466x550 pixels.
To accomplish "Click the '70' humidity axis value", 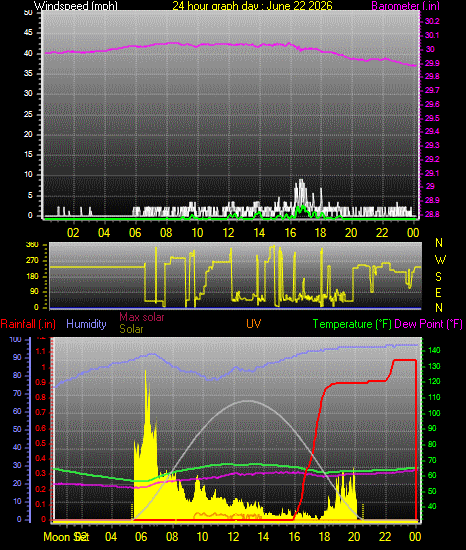I will (17, 393).
